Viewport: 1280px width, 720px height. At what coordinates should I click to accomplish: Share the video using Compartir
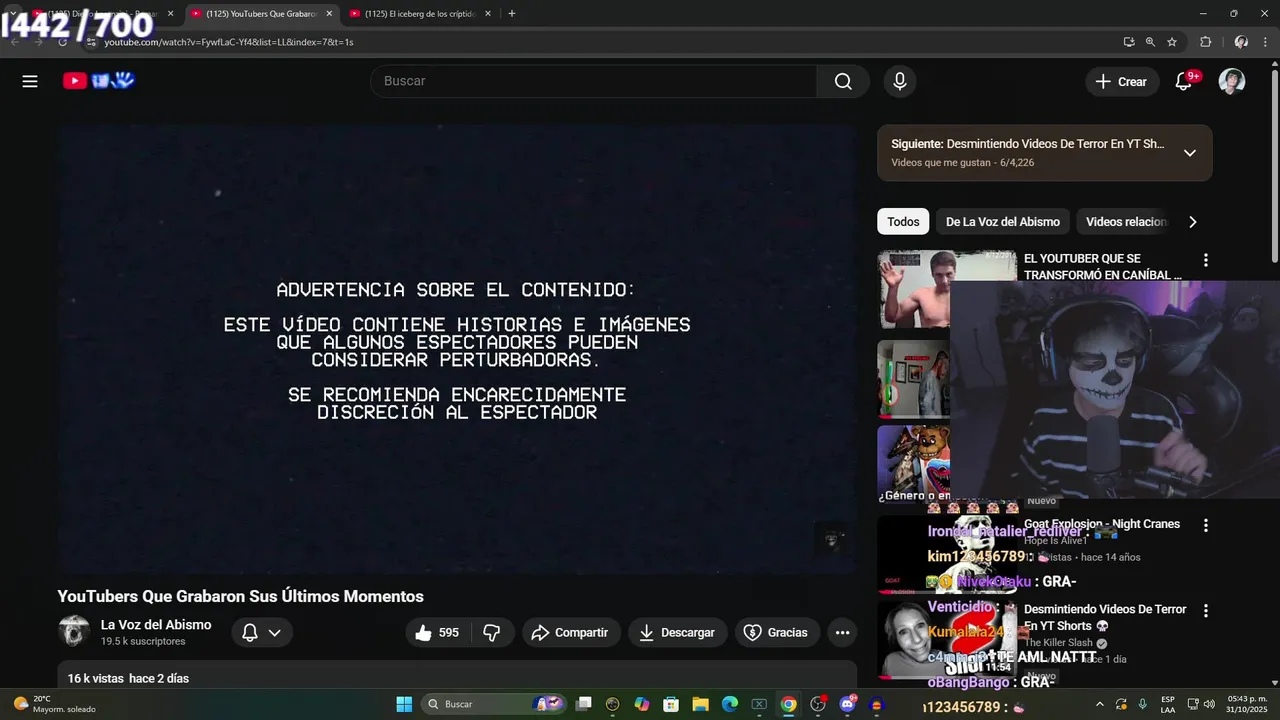coord(570,632)
